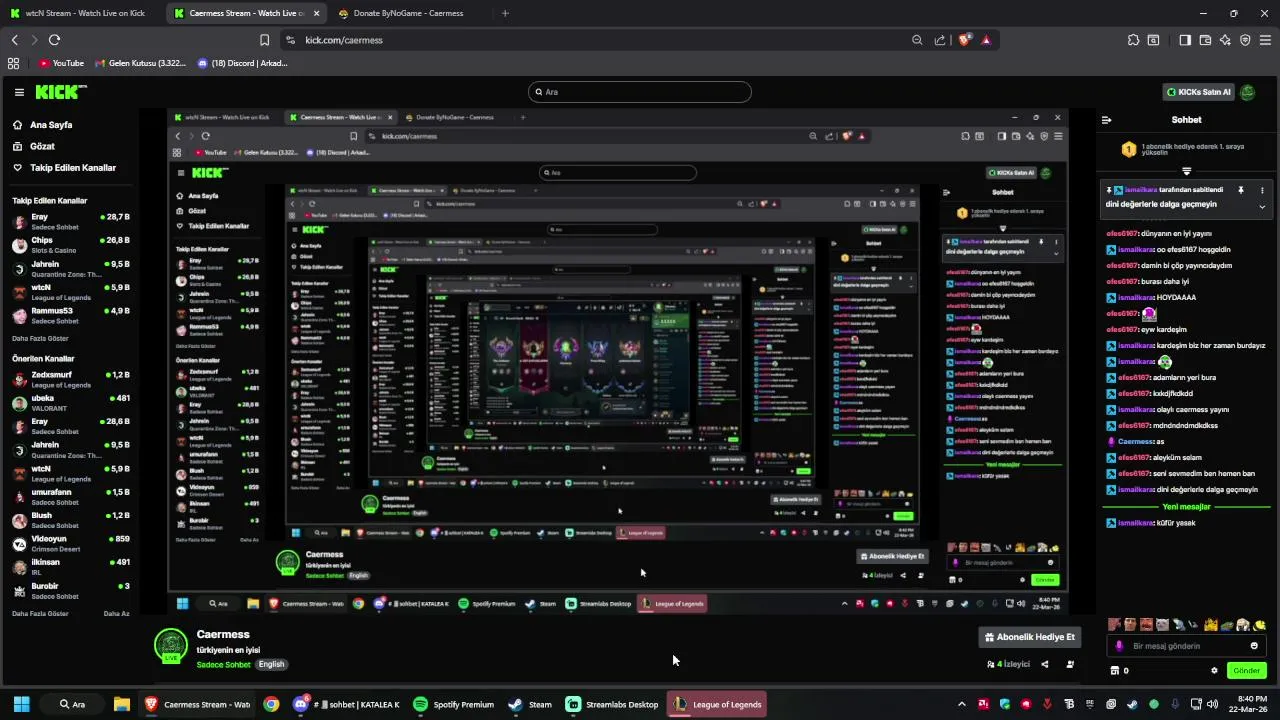Open Gözat browse in sidebar
This screenshot has height=720, width=1280.
(x=34, y=146)
